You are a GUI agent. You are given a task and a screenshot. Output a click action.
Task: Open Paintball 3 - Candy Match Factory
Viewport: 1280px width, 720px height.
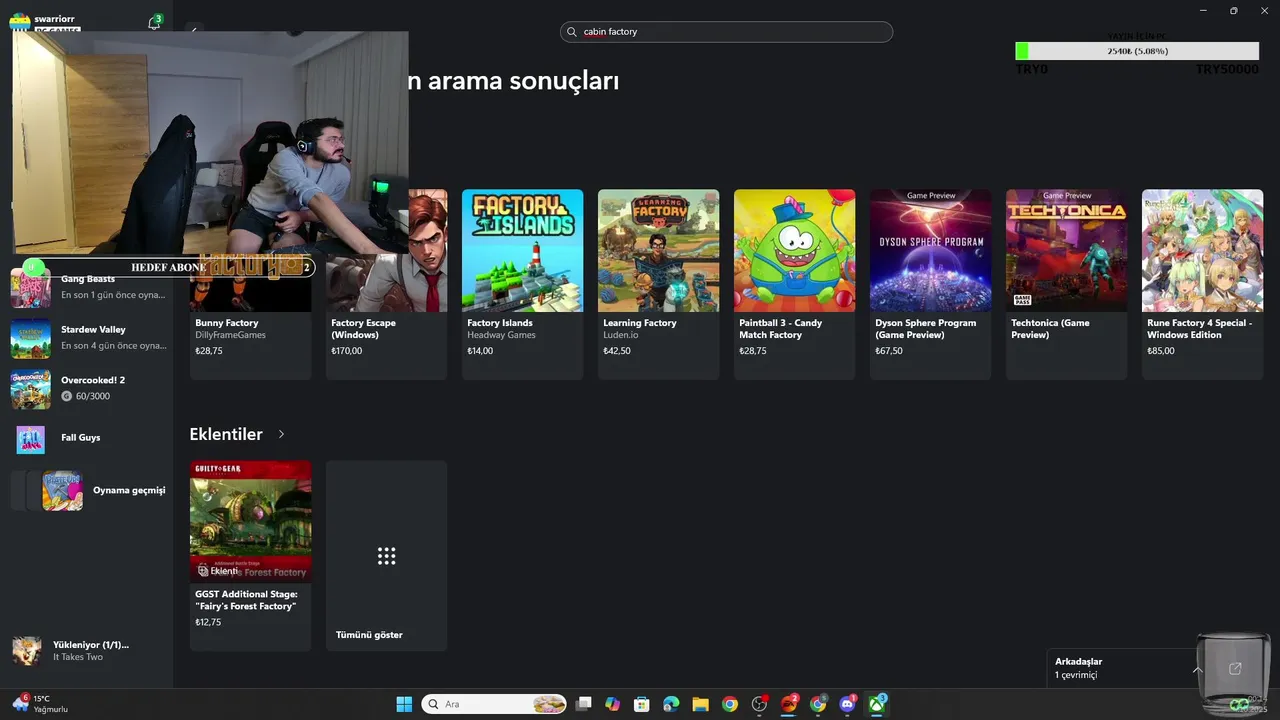click(x=794, y=284)
